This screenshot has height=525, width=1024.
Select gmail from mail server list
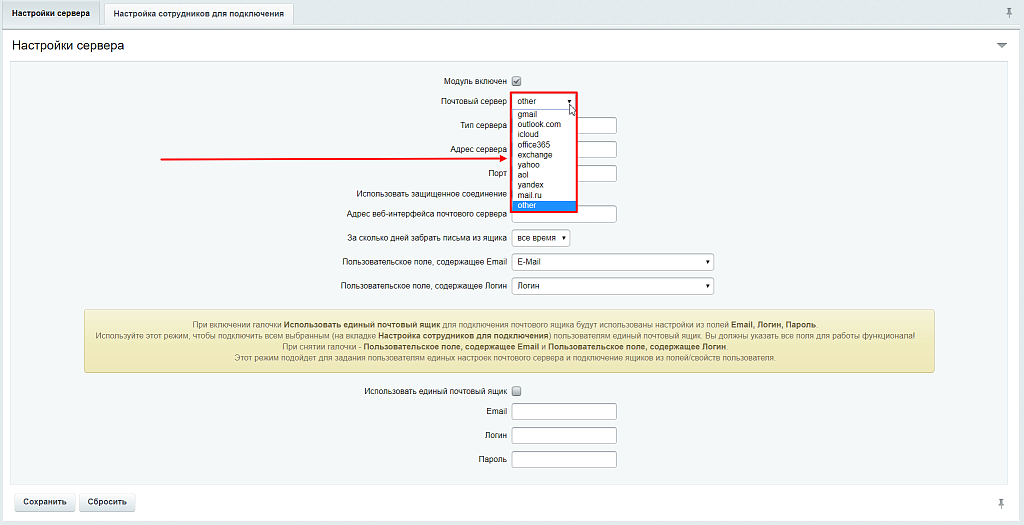coord(528,114)
